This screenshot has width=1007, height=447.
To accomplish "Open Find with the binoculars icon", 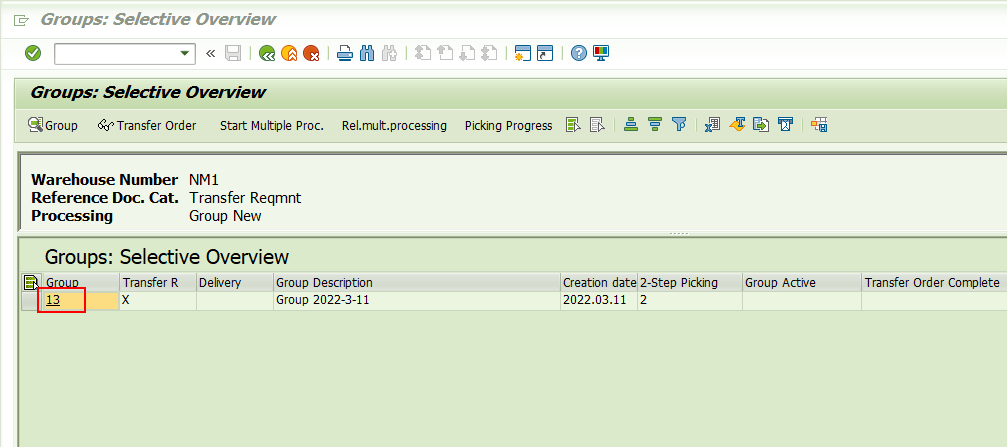I will (x=367, y=53).
